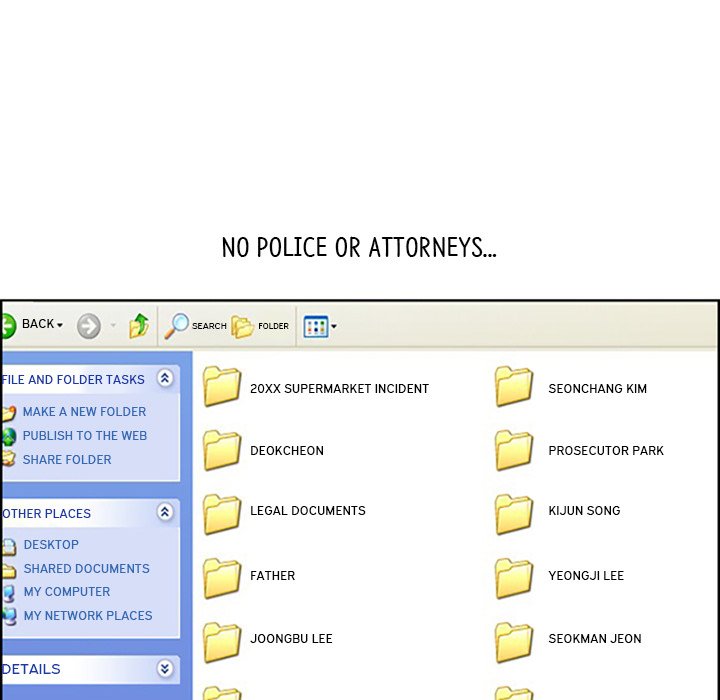This screenshot has height=700, width=720.
Task: Open My Computer link
Action: point(67,592)
